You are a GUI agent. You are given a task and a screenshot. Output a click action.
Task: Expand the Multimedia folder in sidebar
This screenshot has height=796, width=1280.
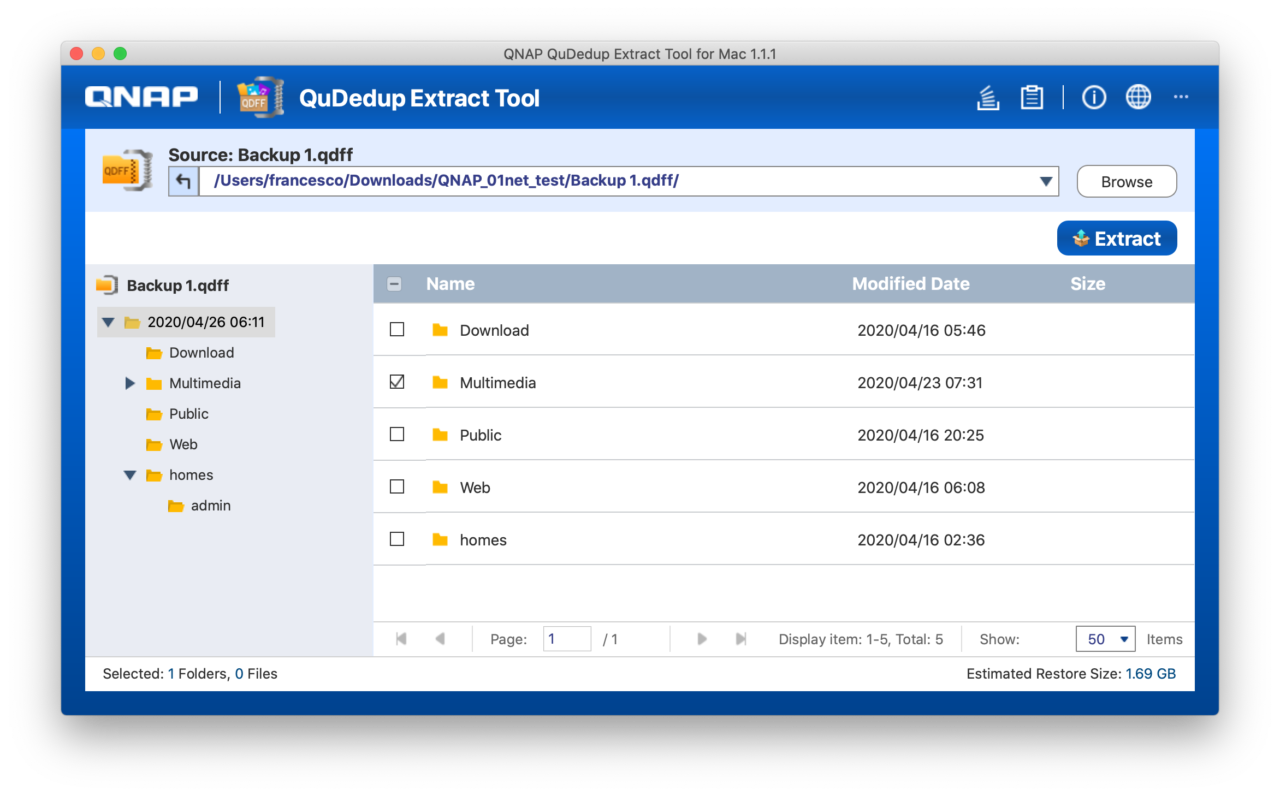coord(129,383)
